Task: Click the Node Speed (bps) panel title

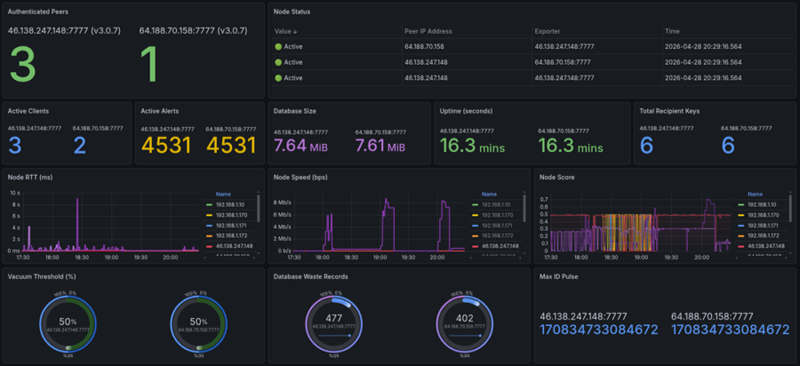Action: tap(300, 177)
